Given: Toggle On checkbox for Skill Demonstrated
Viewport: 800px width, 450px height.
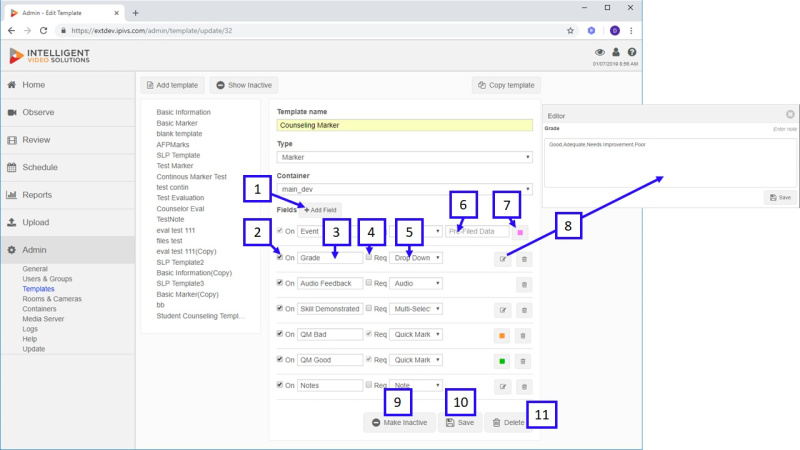Looking at the screenshot, I should [280, 308].
